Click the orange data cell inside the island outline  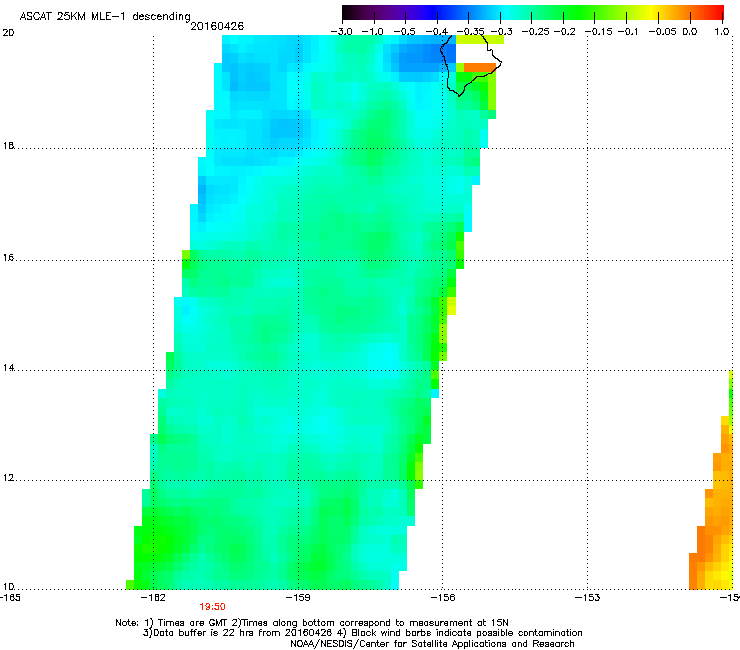pyautogui.click(x=480, y=68)
